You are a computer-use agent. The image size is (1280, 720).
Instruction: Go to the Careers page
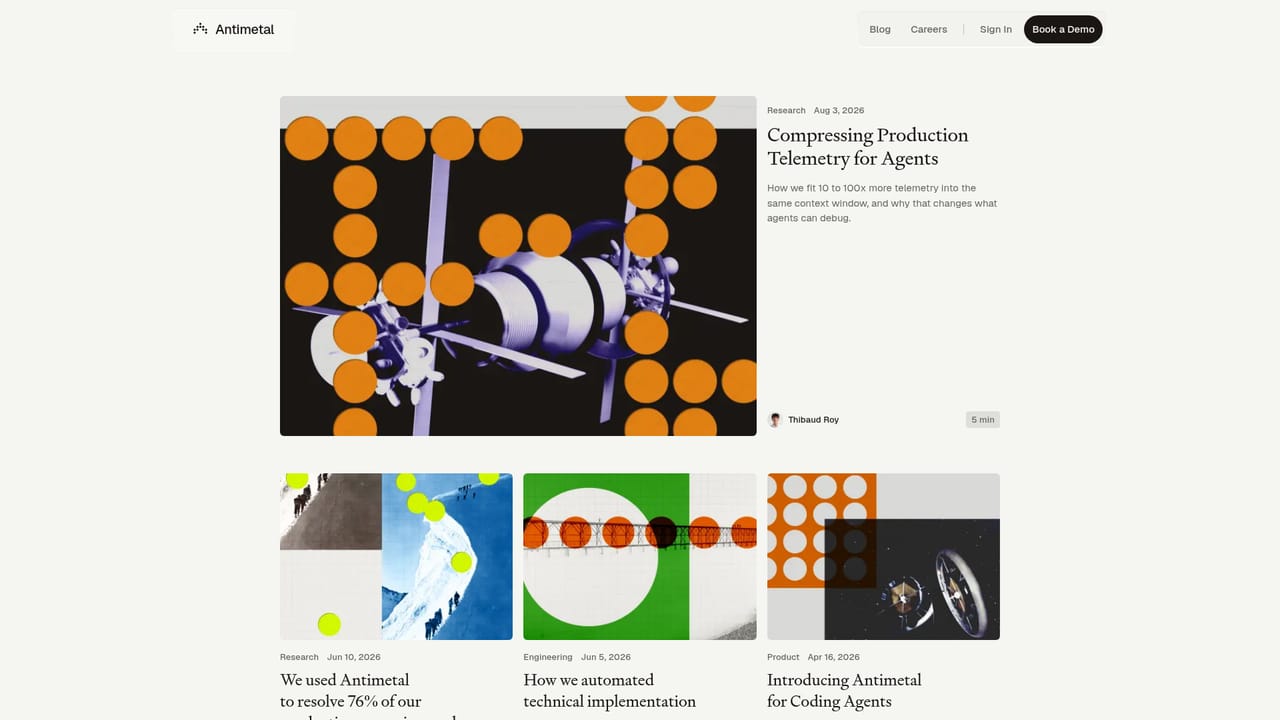pos(929,29)
